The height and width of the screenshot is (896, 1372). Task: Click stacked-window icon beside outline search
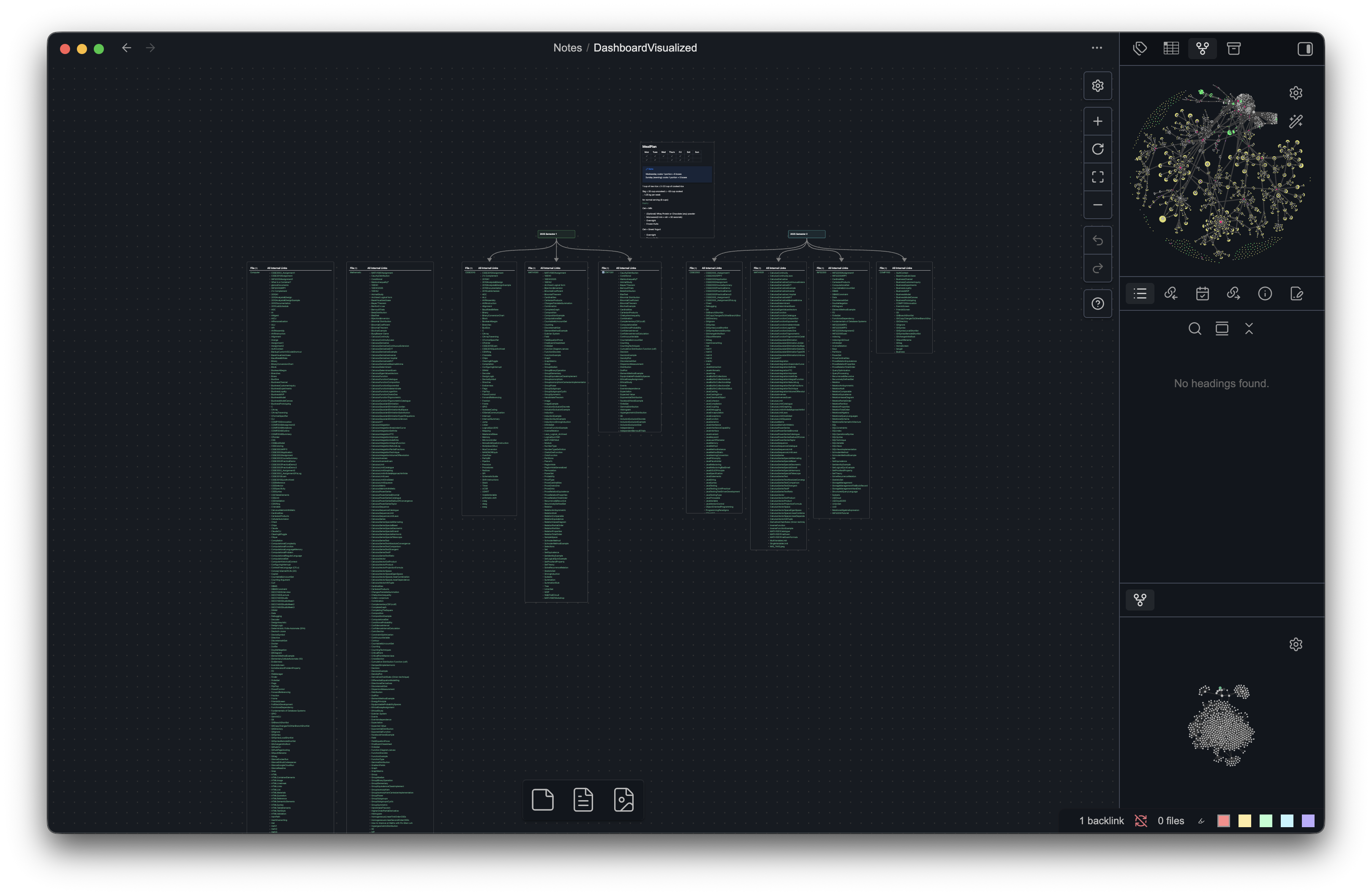[x=1222, y=329]
